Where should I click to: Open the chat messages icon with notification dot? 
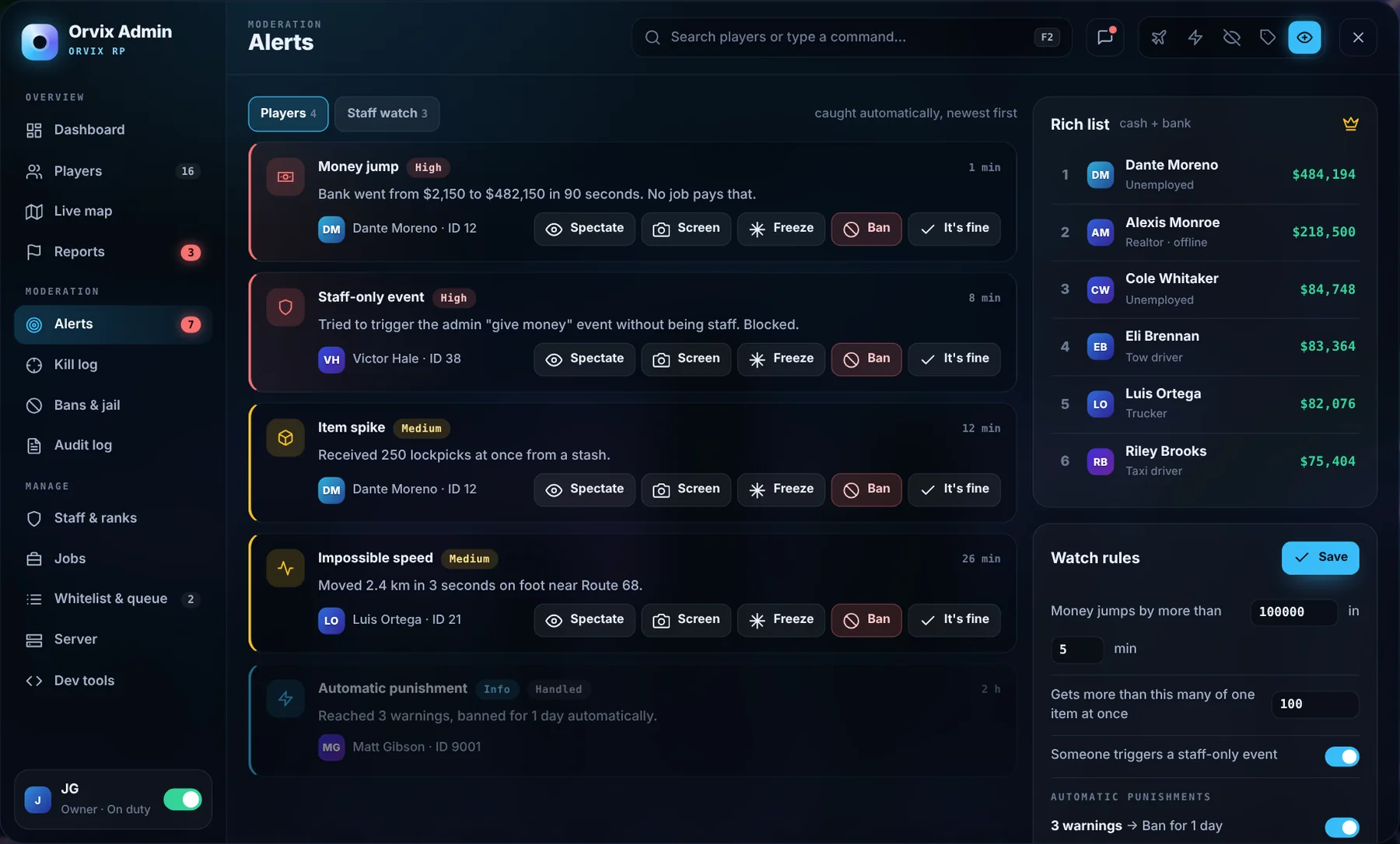[1104, 37]
